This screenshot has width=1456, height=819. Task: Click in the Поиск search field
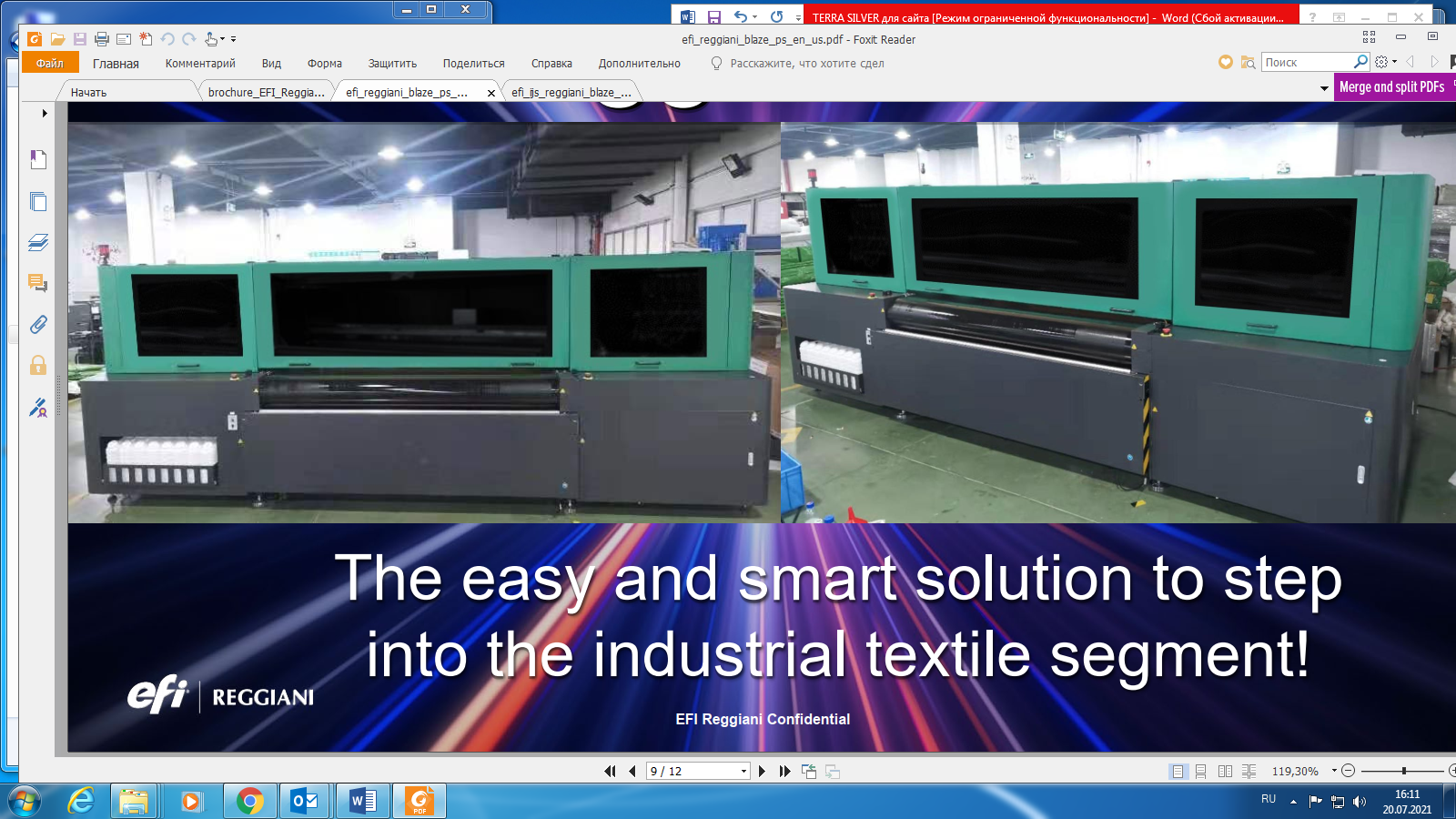(x=1307, y=62)
